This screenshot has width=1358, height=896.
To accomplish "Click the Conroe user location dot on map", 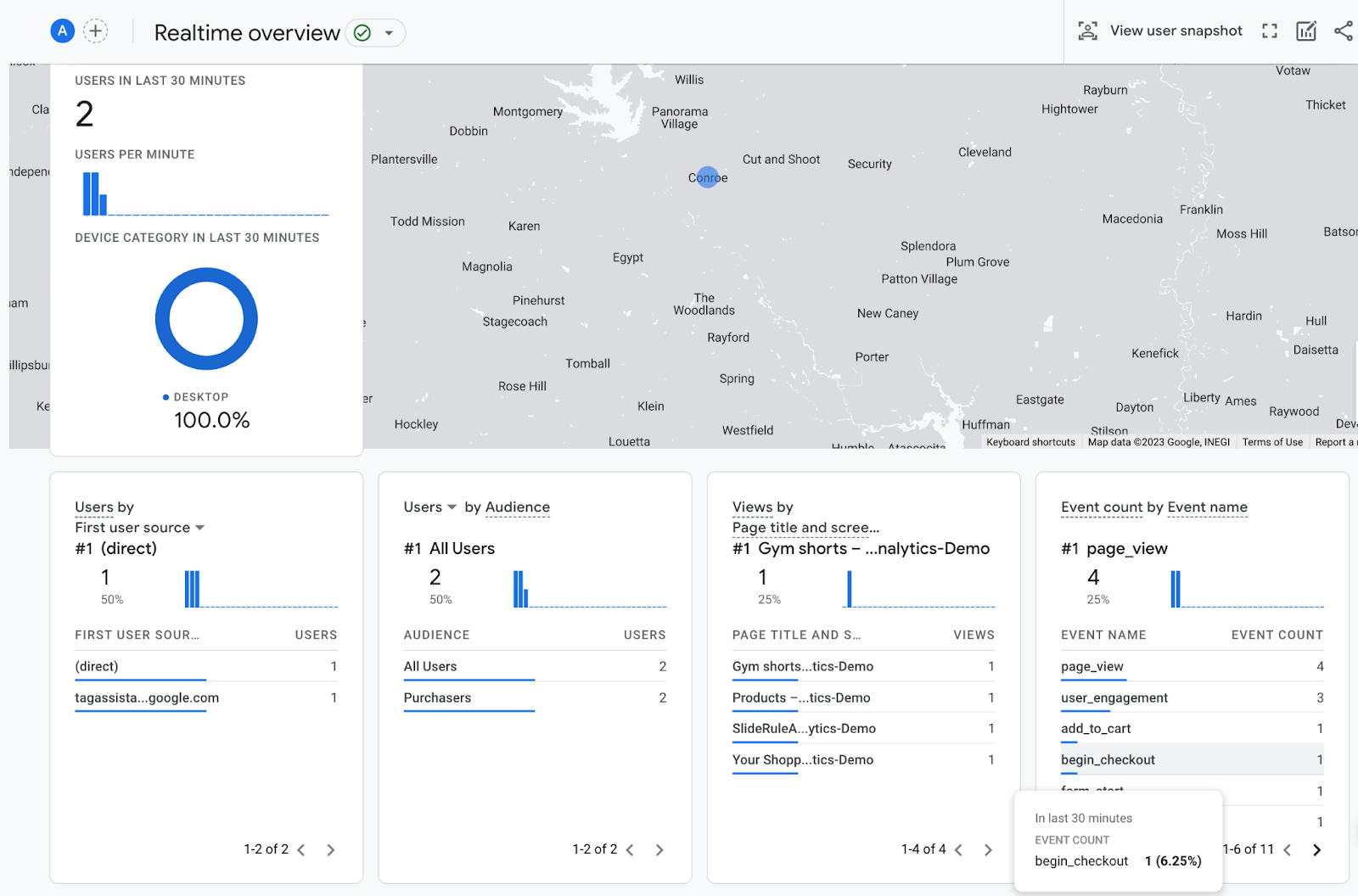I will 707,176.
